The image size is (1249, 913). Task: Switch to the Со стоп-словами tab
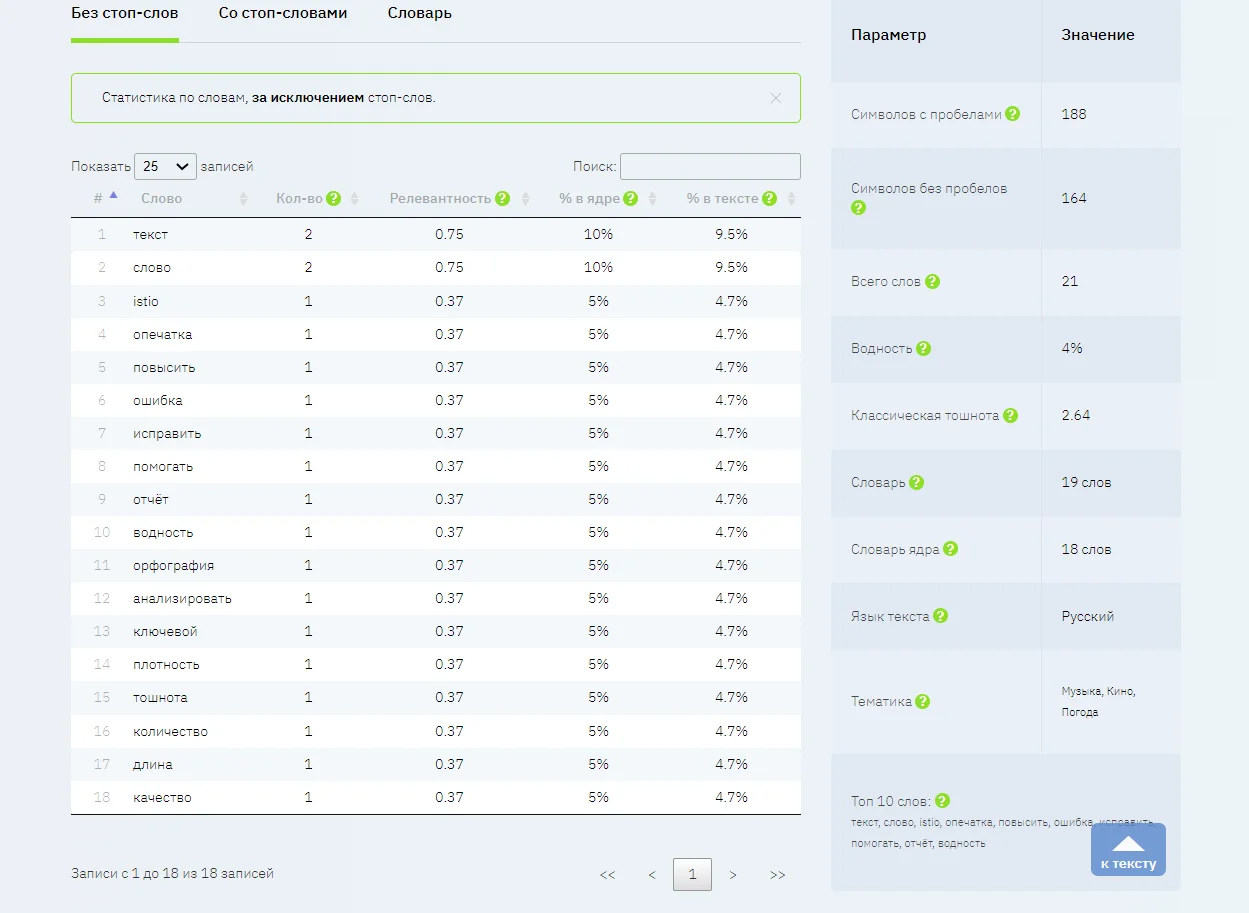click(283, 14)
